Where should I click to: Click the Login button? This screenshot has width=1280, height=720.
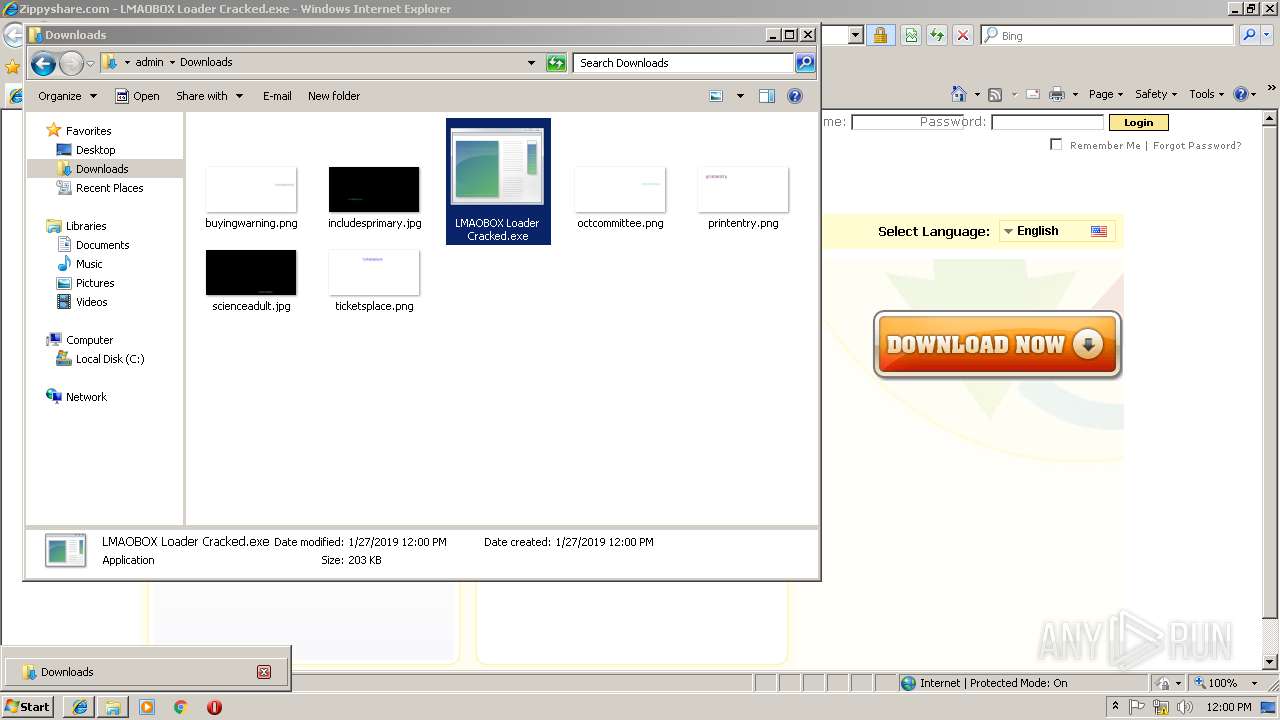pos(1138,122)
